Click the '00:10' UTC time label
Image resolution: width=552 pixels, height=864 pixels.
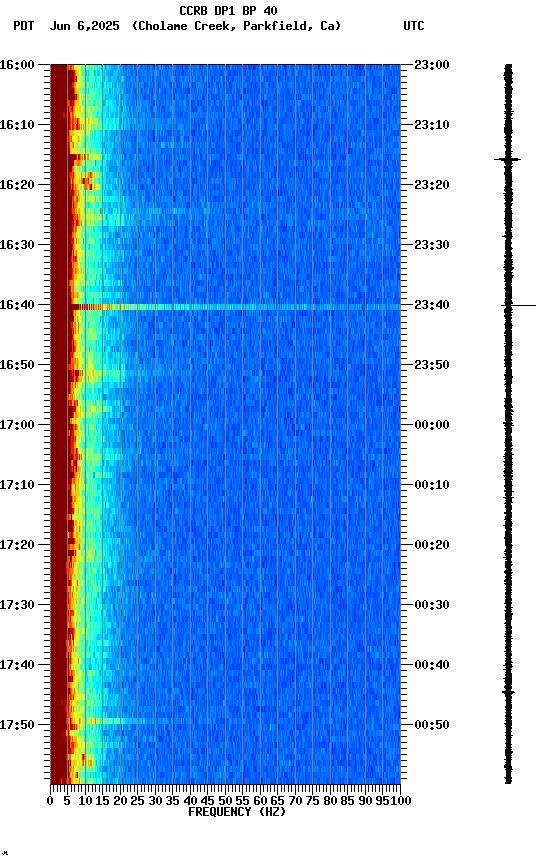coord(432,485)
